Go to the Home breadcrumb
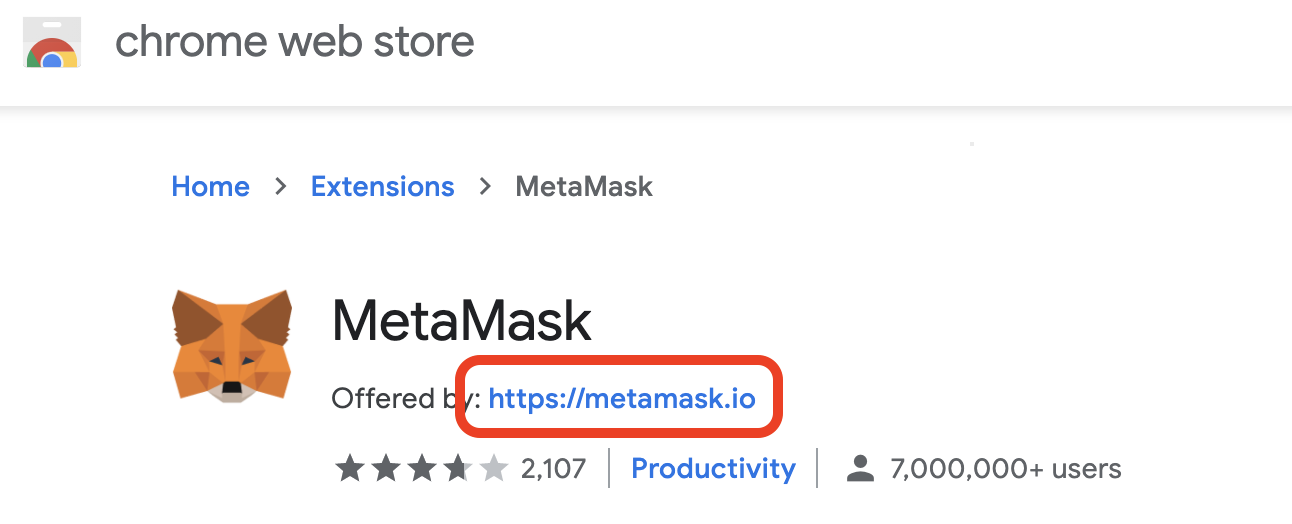 tap(211, 187)
